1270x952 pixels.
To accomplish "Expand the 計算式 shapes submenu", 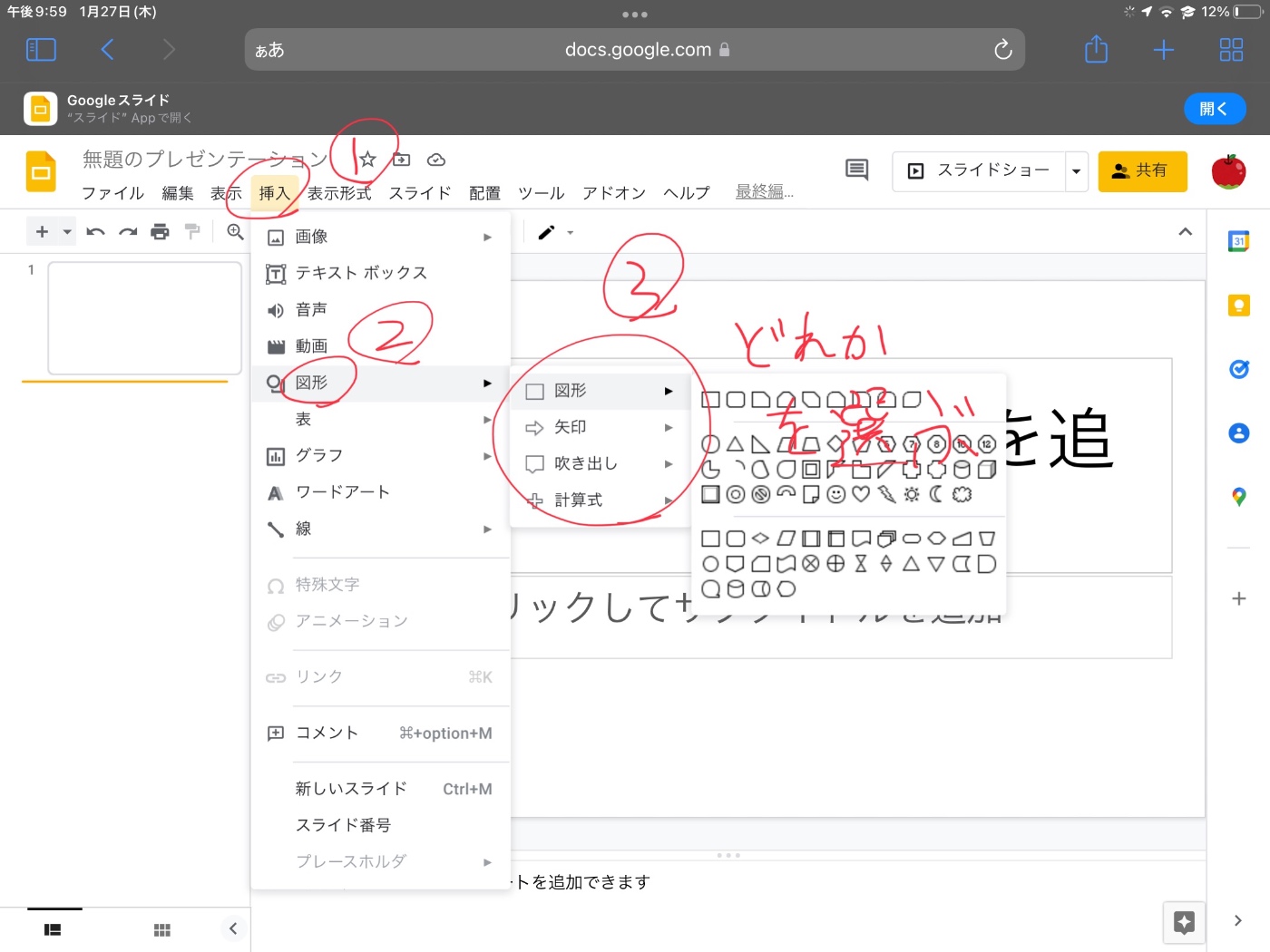I will tap(600, 500).
